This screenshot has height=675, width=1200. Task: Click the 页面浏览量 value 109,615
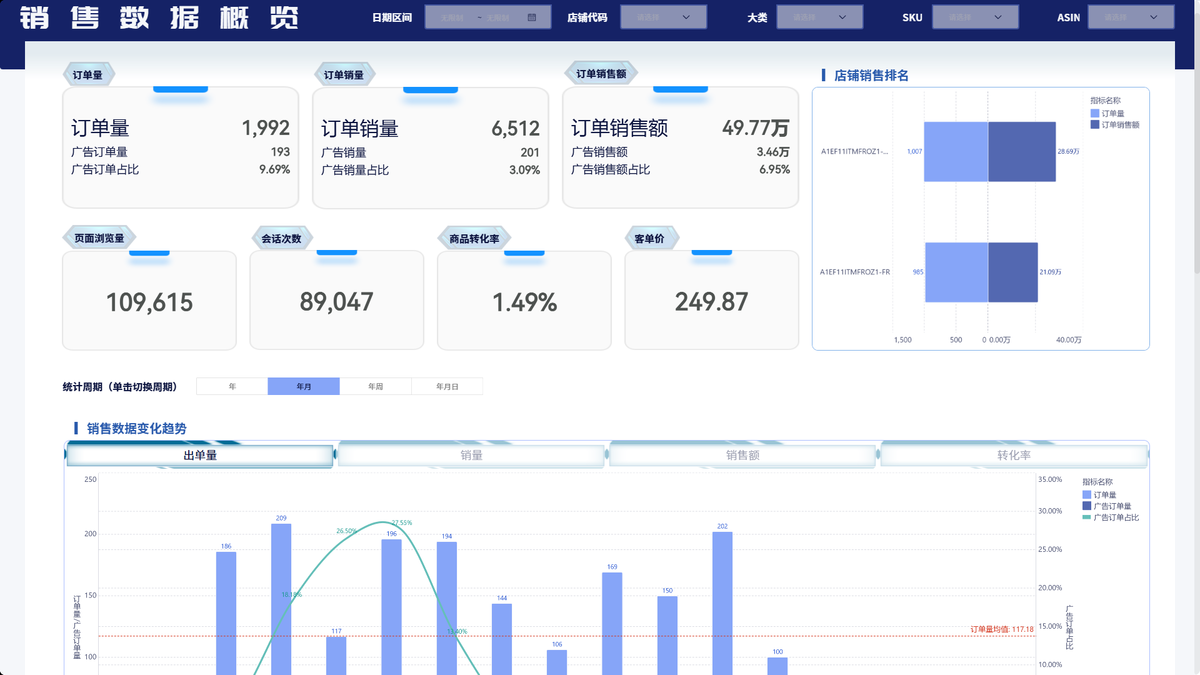[150, 302]
